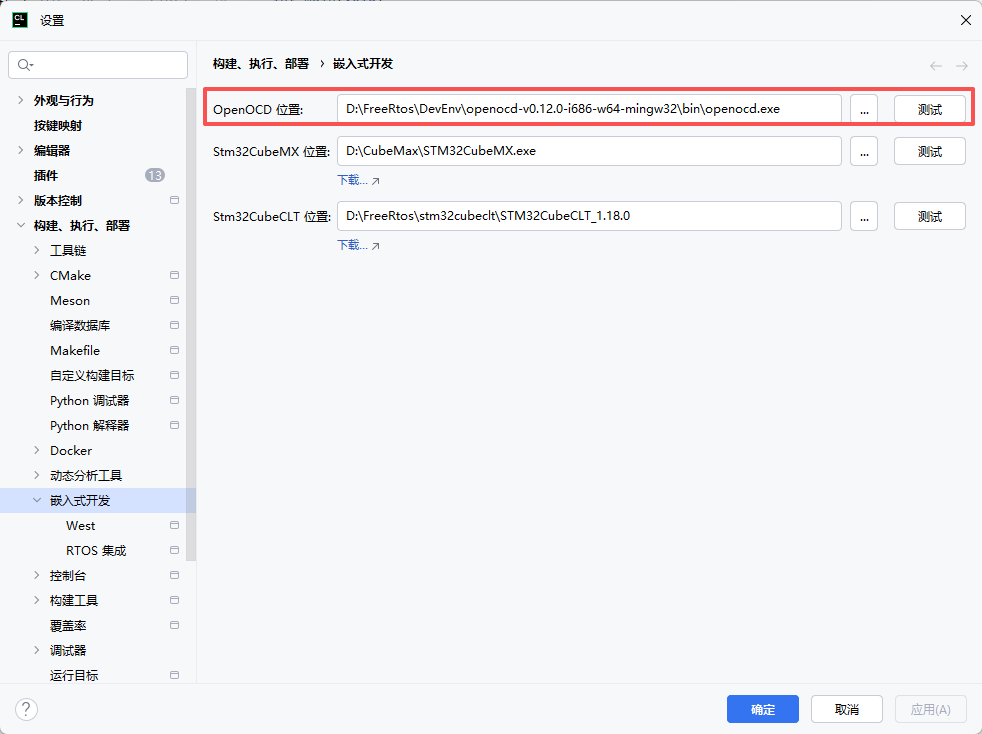Click the project-level icon beside CMake
Image resolution: width=982 pixels, height=734 pixels.
coord(175,276)
